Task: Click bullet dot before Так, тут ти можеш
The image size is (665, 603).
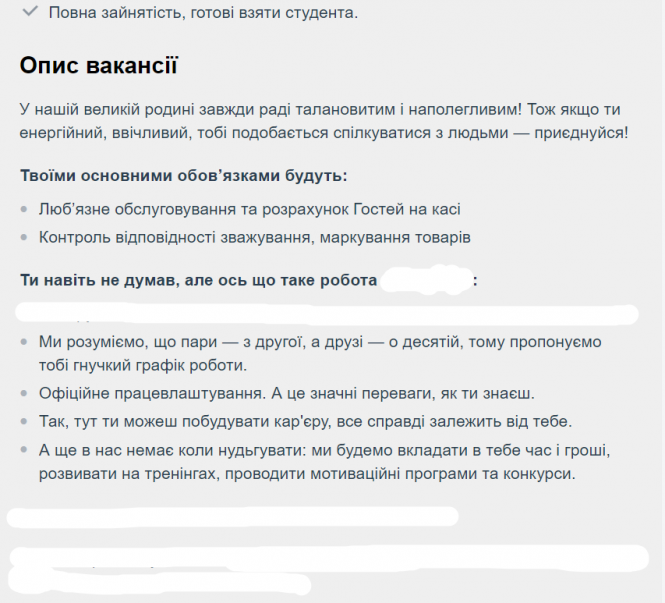Action: click(x=25, y=422)
